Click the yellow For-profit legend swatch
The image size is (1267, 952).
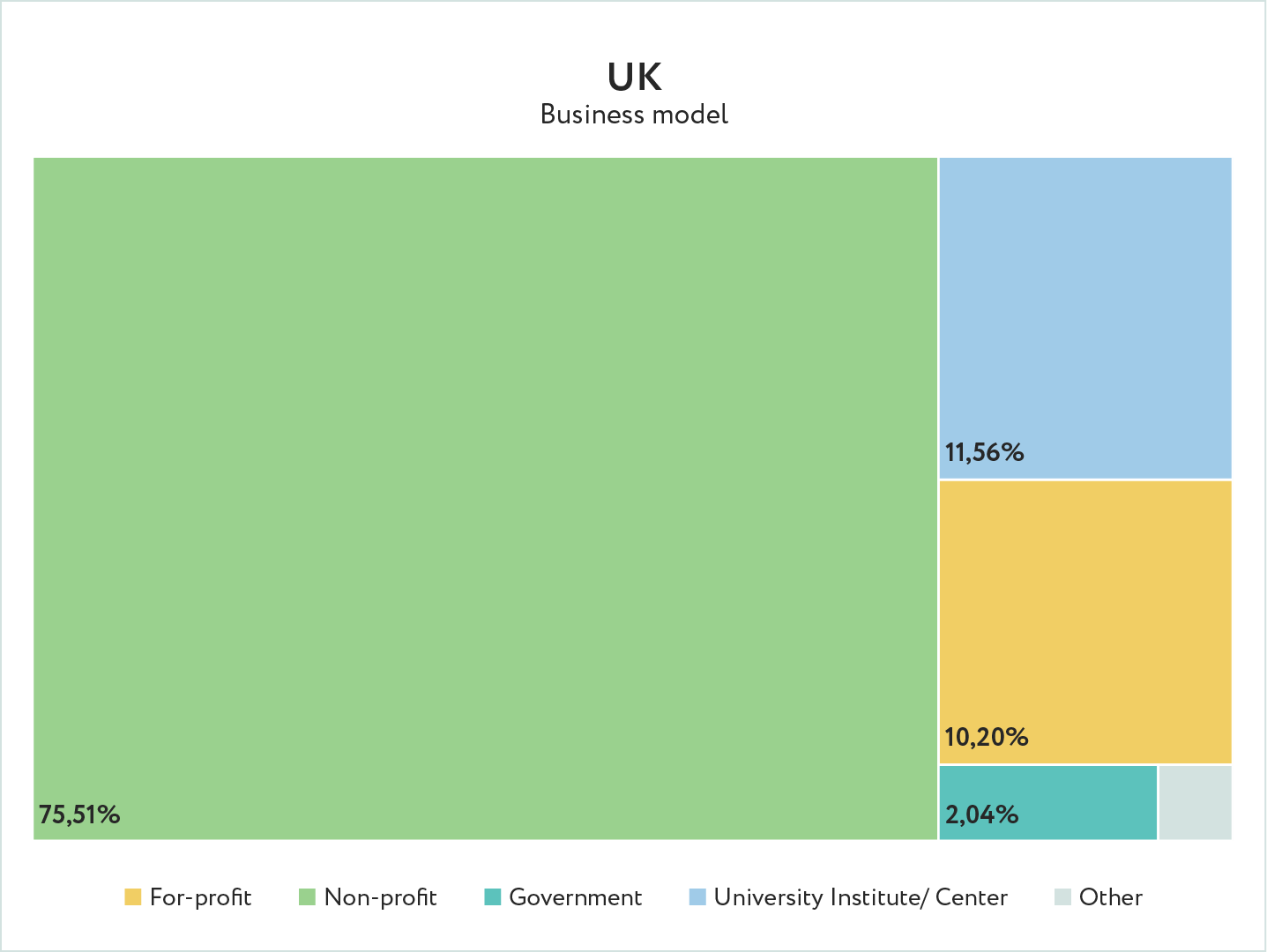pos(133,897)
